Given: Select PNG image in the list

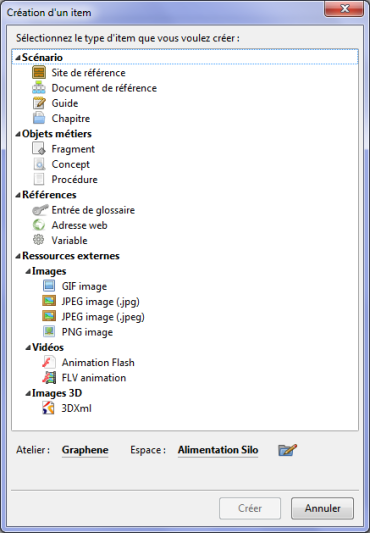Looking at the screenshot, I should (x=87, y=332).
